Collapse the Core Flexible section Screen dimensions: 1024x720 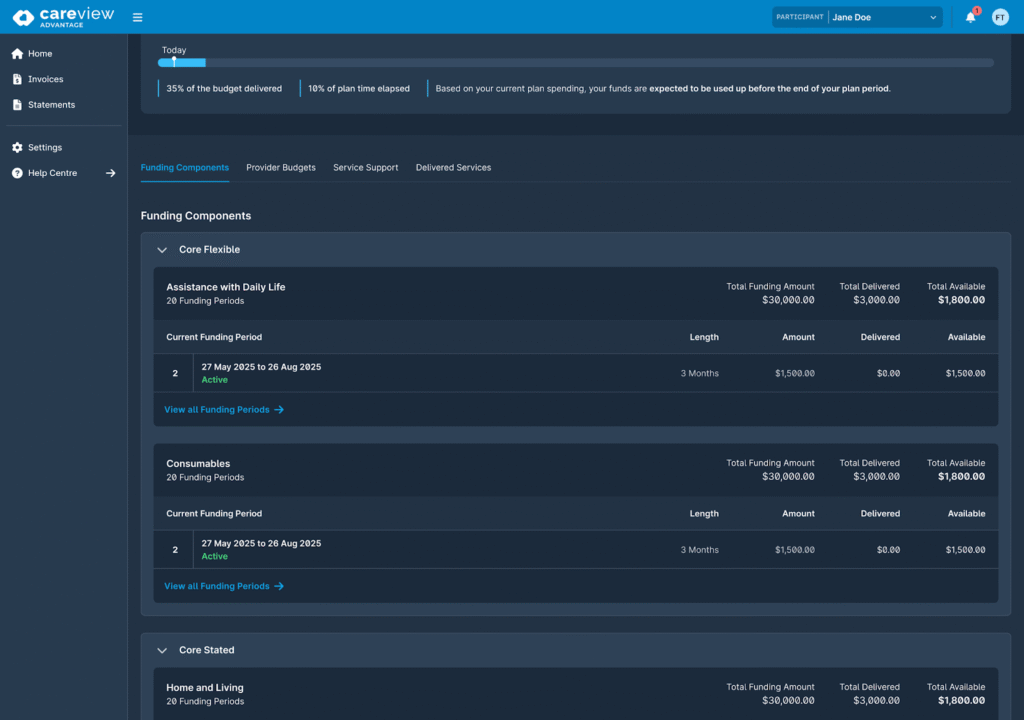[x=162, y=250]
